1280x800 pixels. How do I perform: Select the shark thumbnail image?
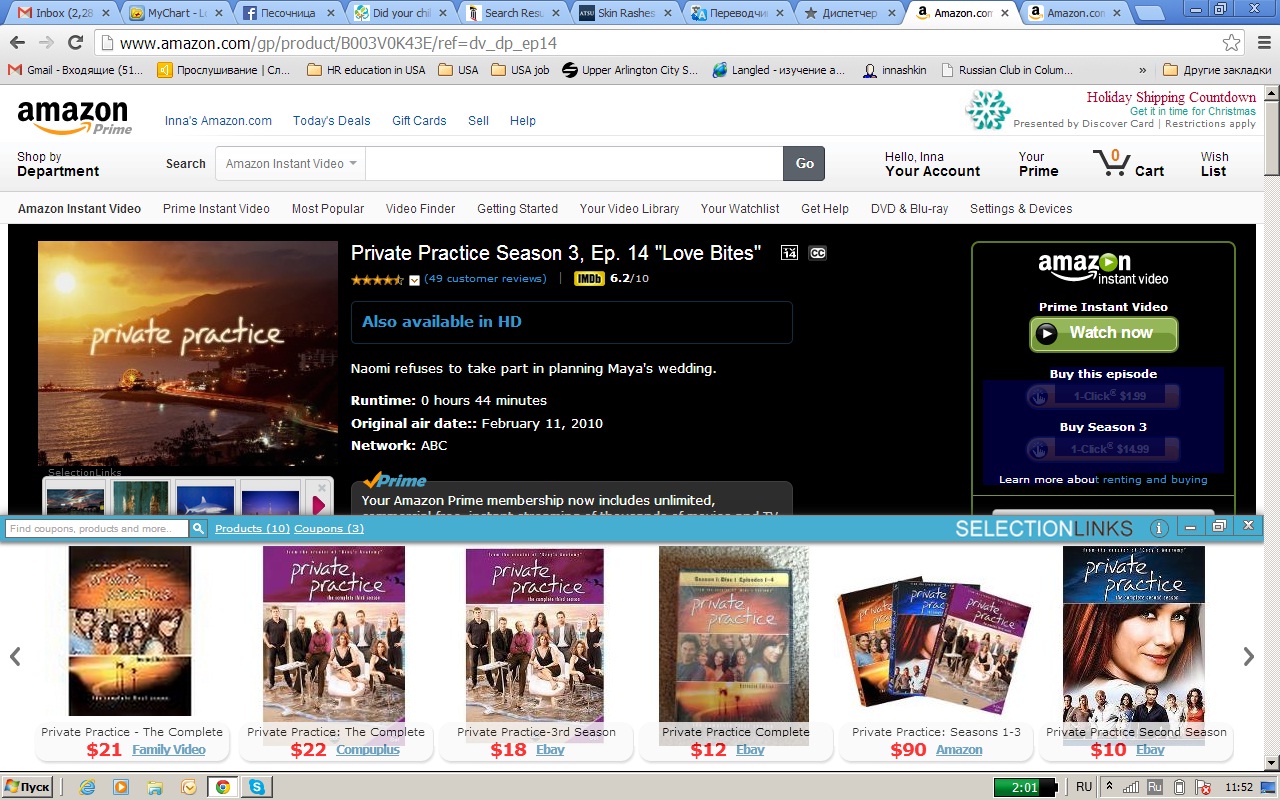pyautogui.click(x=205, y=500)
